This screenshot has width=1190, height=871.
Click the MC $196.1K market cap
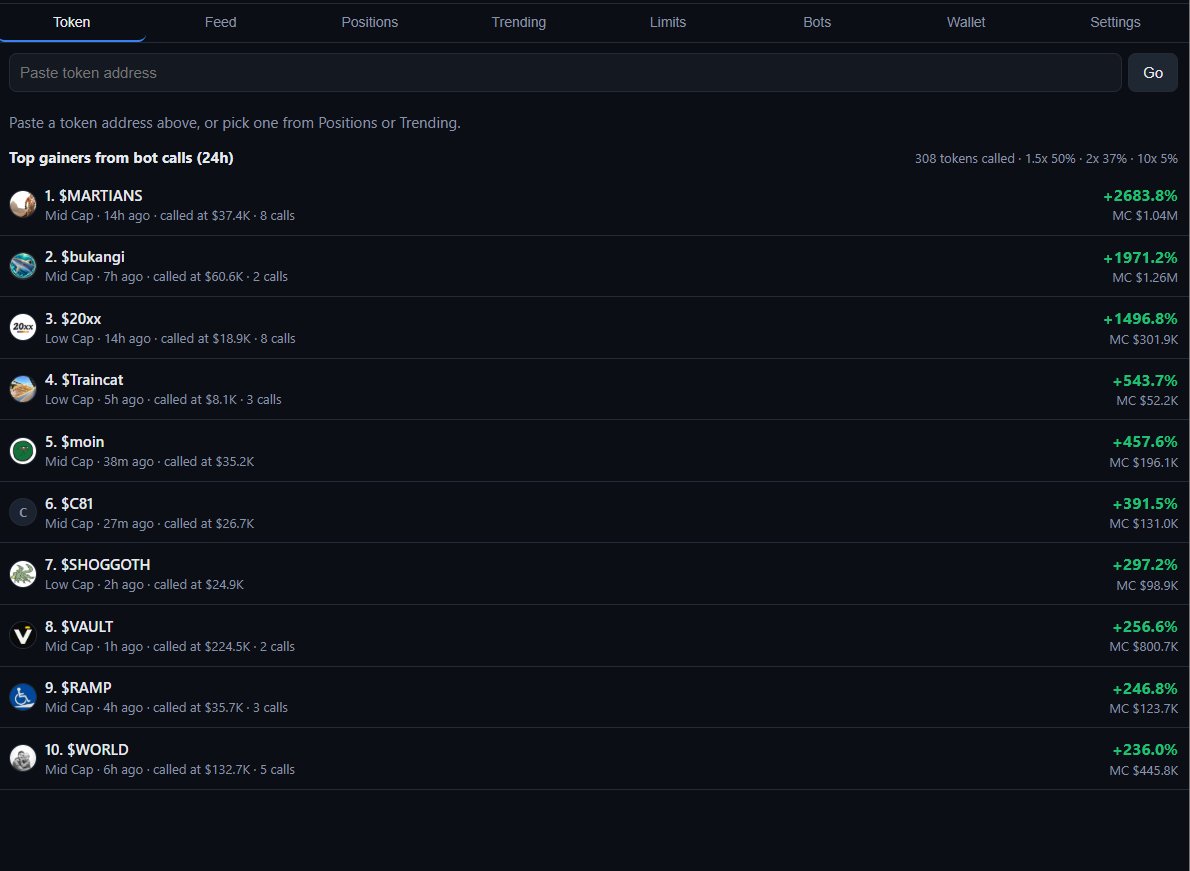pyautogui.click(x=1144, y=462)
